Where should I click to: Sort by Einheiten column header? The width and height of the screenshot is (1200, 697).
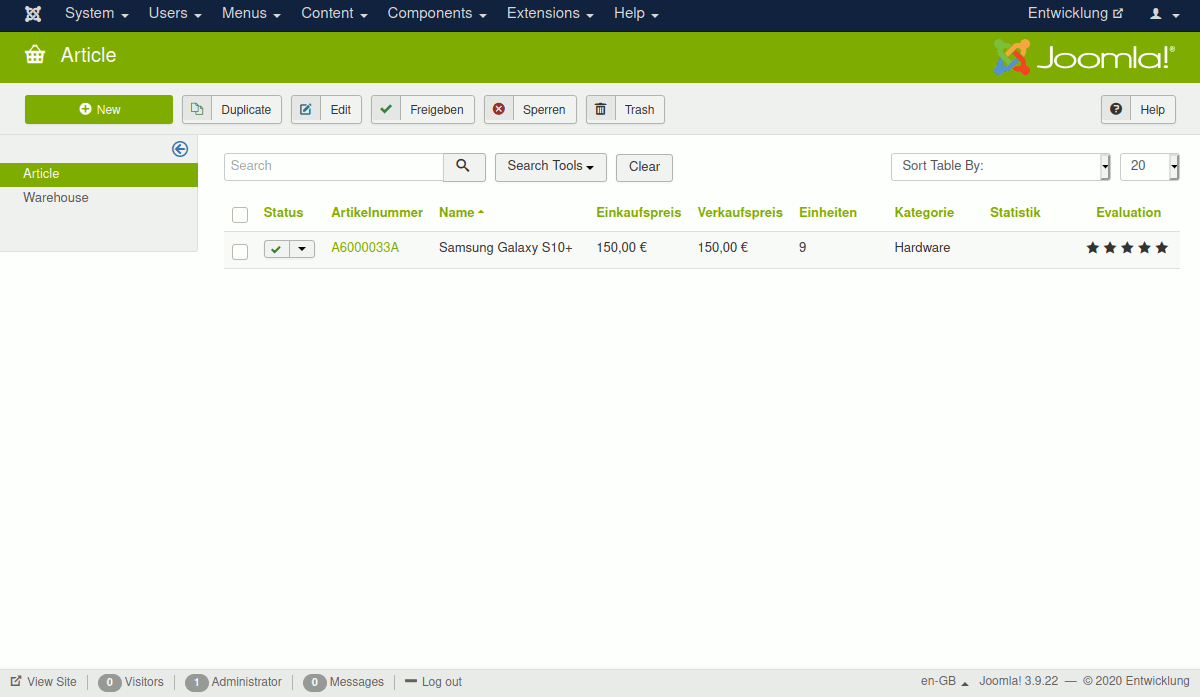click(828, 213)
